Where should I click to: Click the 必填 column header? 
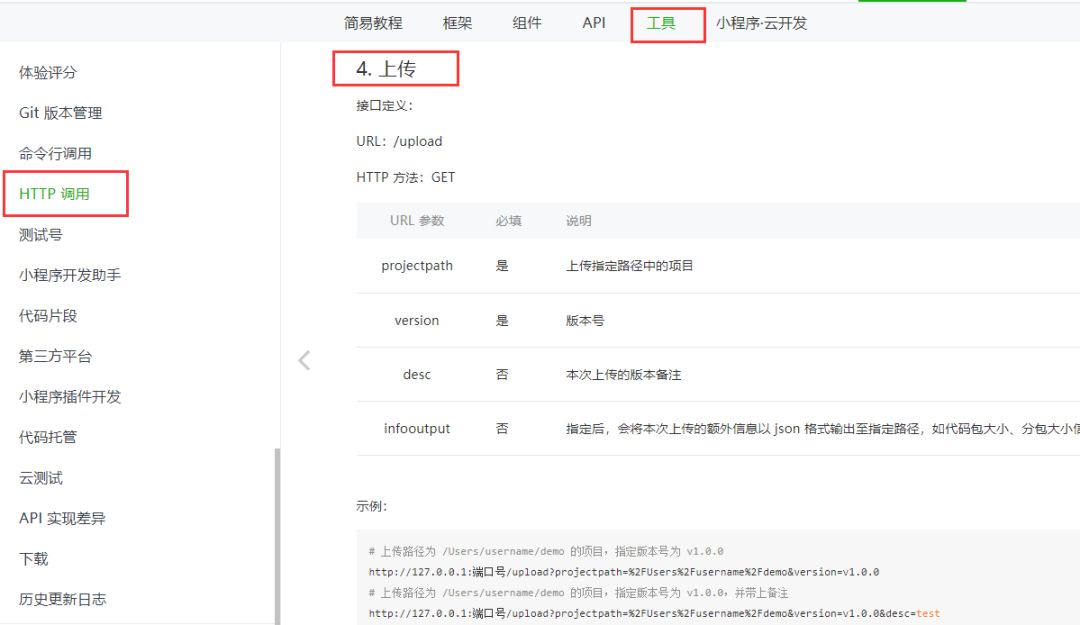[x=508, y=221]
